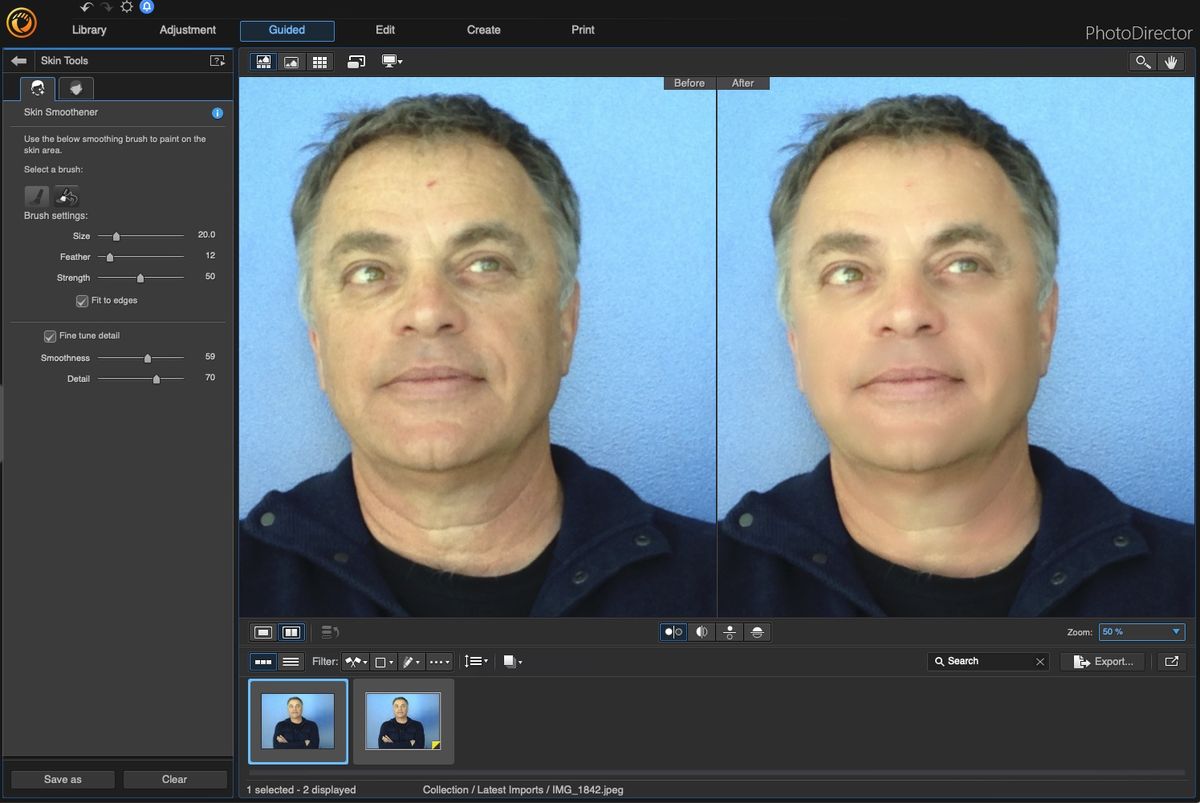Screen dimensions: 1200x803
Task: Select the eraser brush
Action: click(67, 196)
